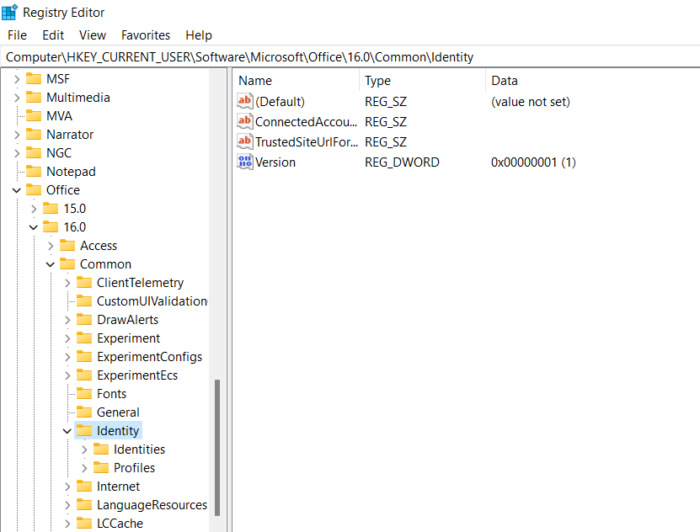Collapse the 16.0 key
This screenshot has width=700, height=532.
(x=33, y=228)
